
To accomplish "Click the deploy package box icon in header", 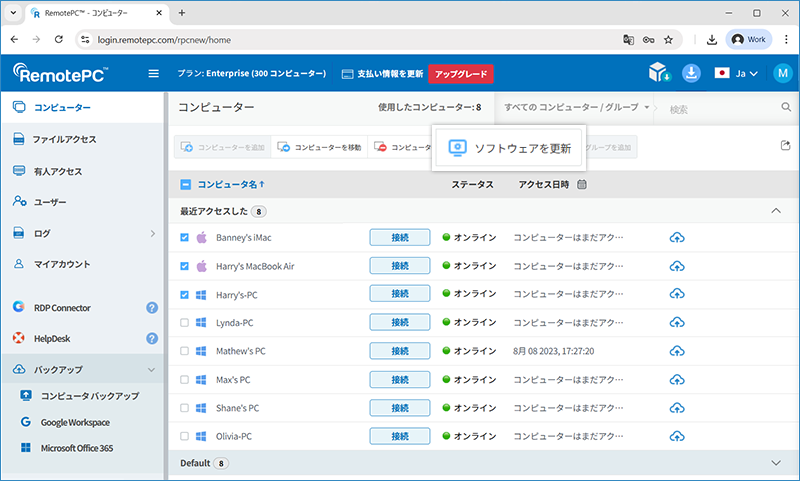I will point(659,73).
